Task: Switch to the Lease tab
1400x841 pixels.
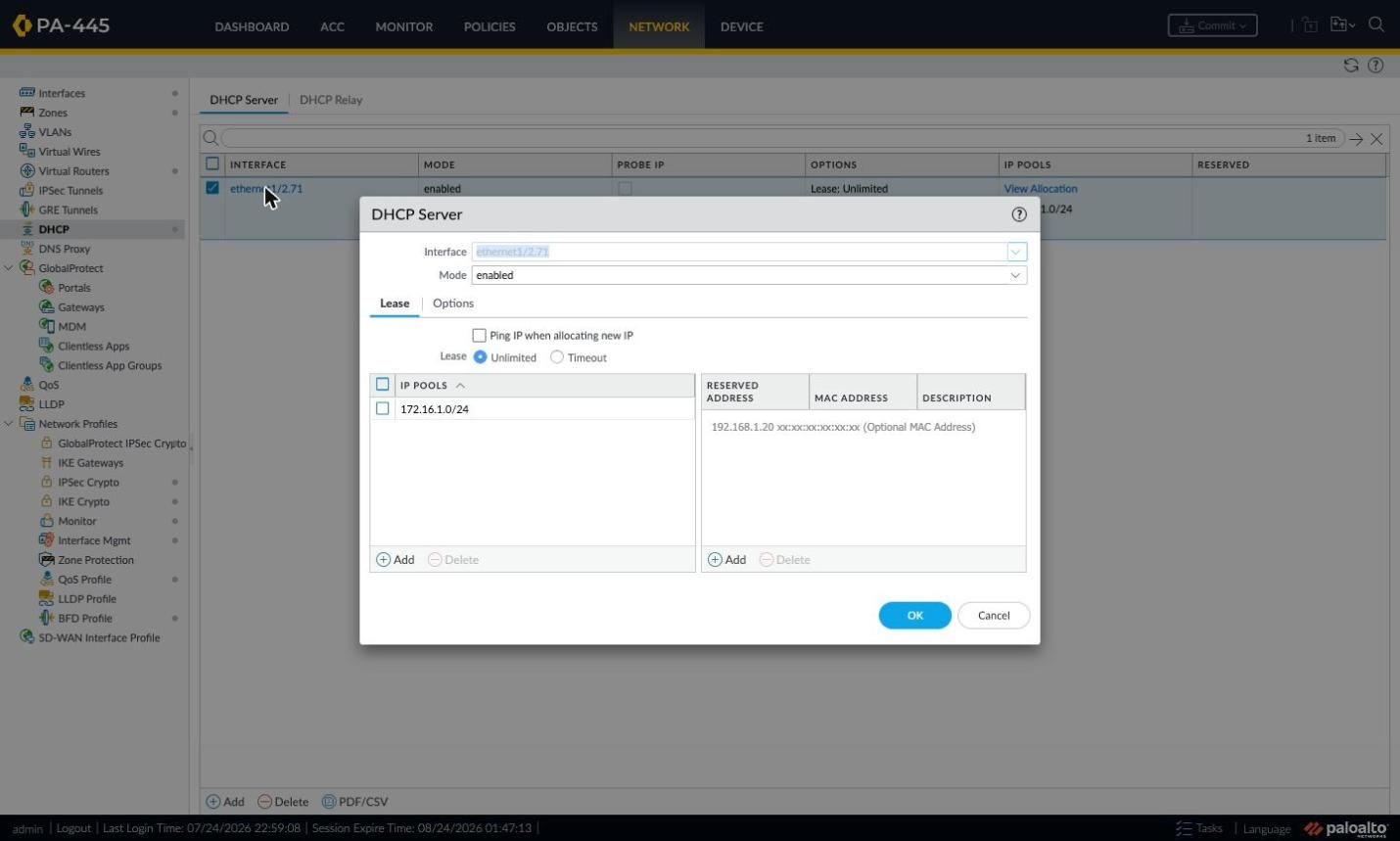Action: (395, 304)
